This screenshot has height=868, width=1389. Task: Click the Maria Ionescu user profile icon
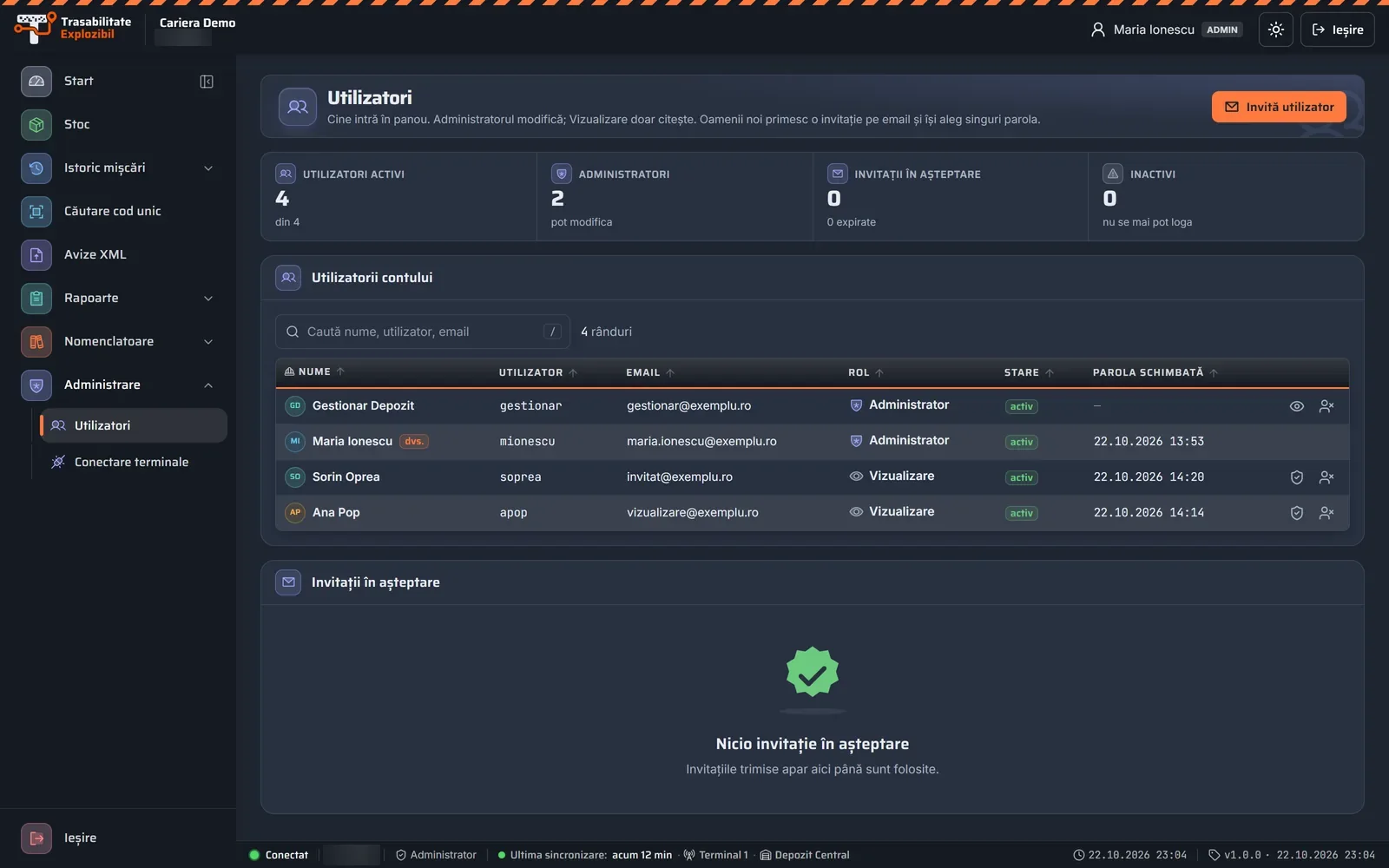(x=1098, y=30)
